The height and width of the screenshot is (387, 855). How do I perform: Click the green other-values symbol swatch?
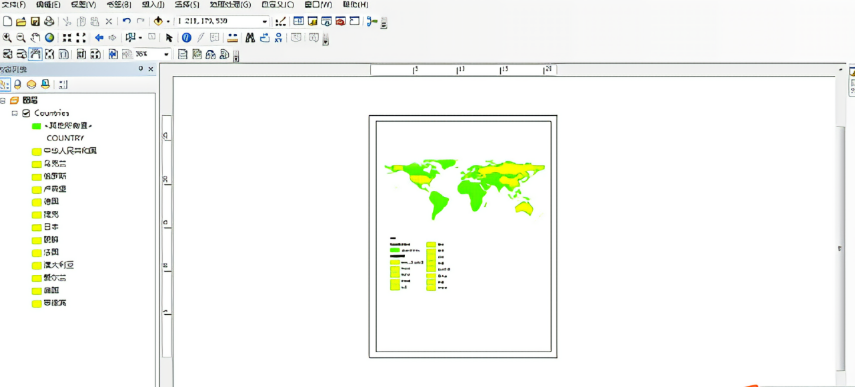click(x=37, y=126)
